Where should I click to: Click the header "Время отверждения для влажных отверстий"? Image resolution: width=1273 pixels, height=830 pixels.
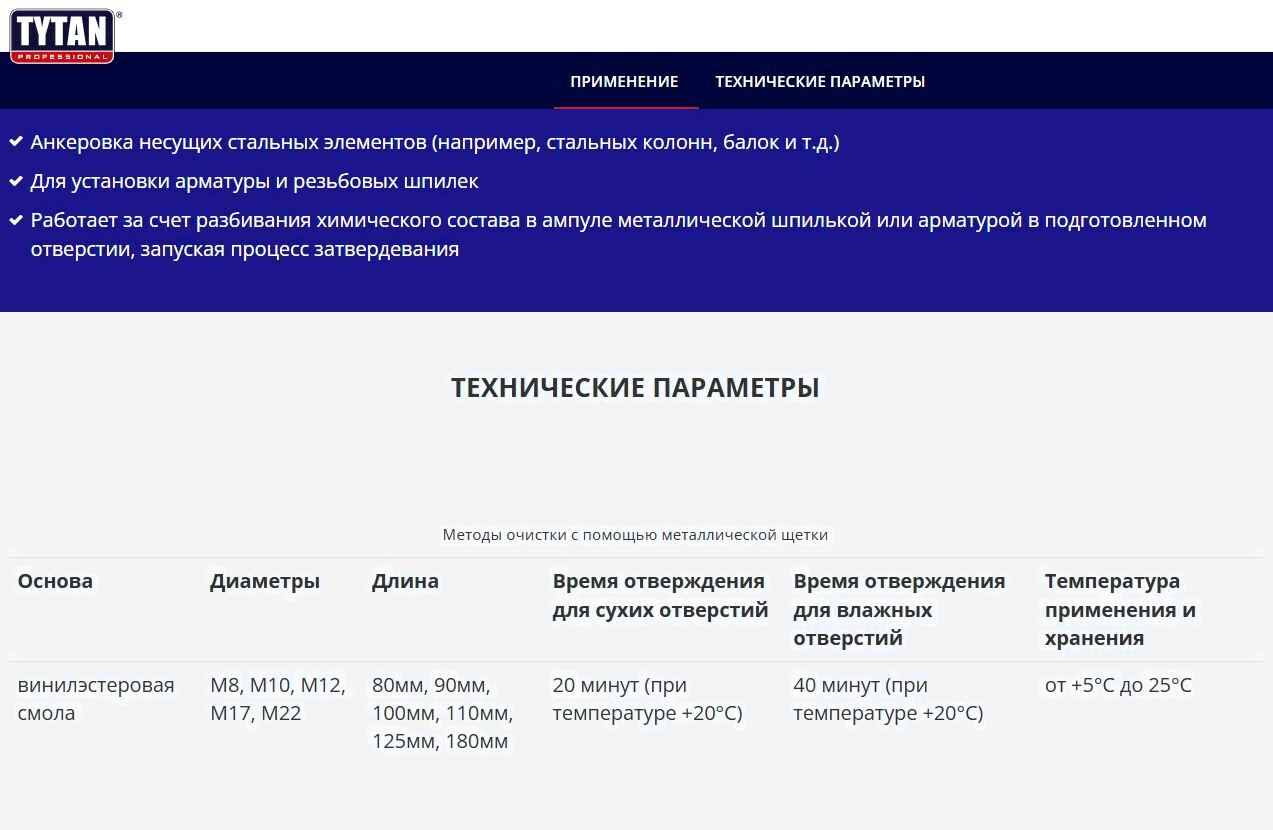pyautogui.click(x=899, y=609)
